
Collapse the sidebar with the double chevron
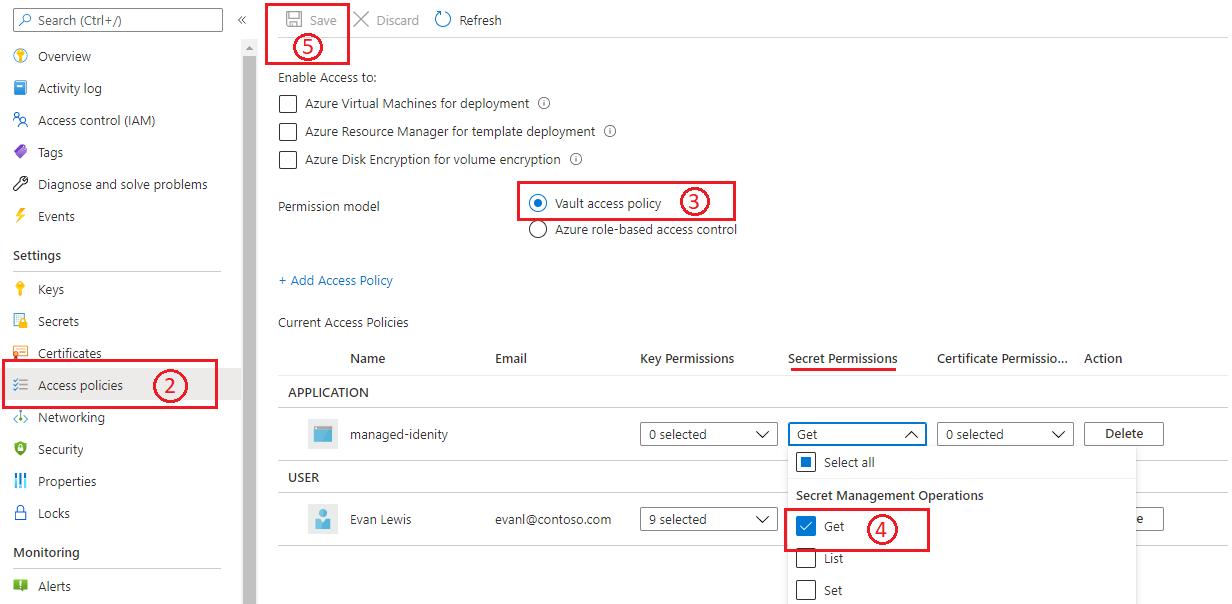242,20
